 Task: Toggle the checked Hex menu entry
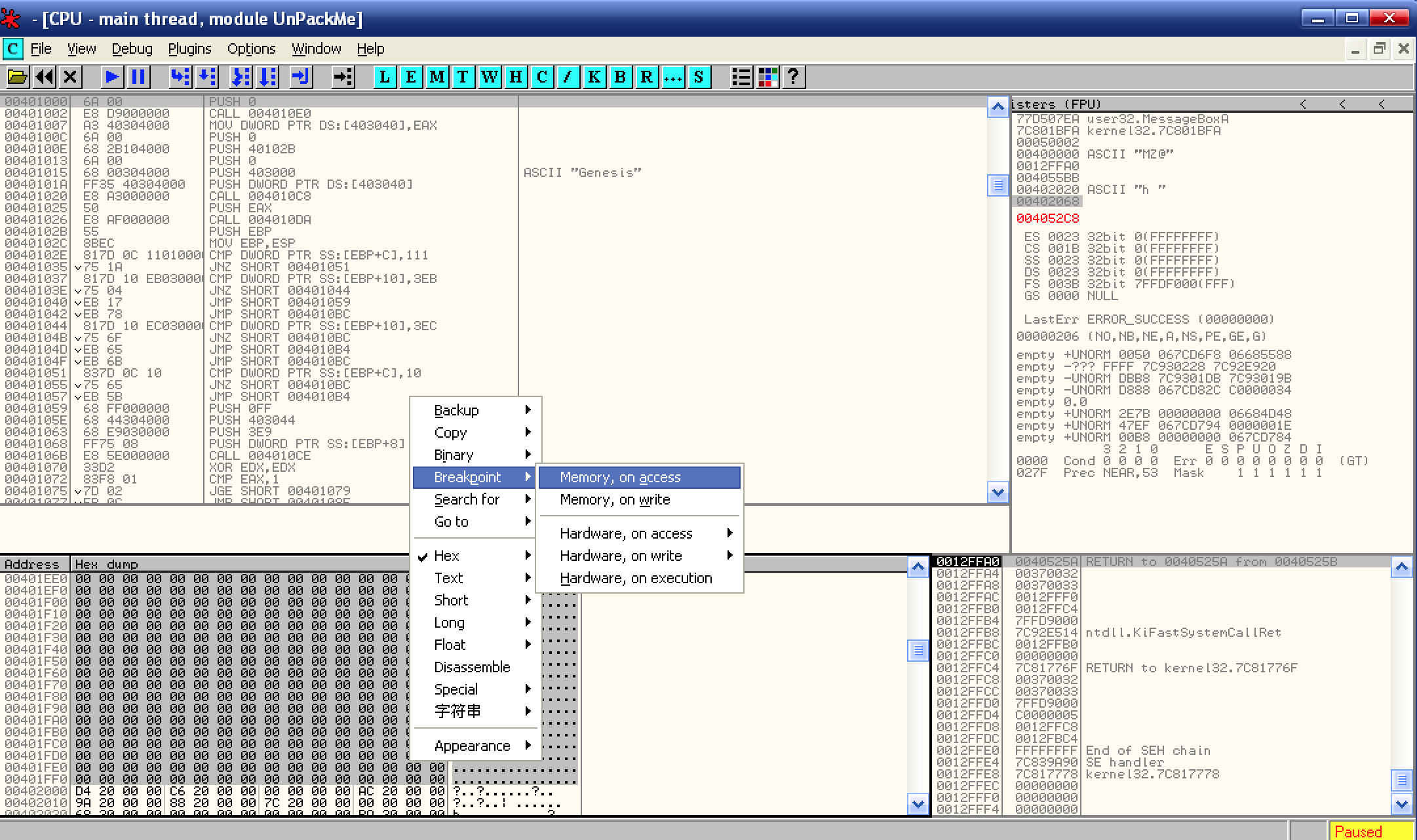[x=447, y=556]
